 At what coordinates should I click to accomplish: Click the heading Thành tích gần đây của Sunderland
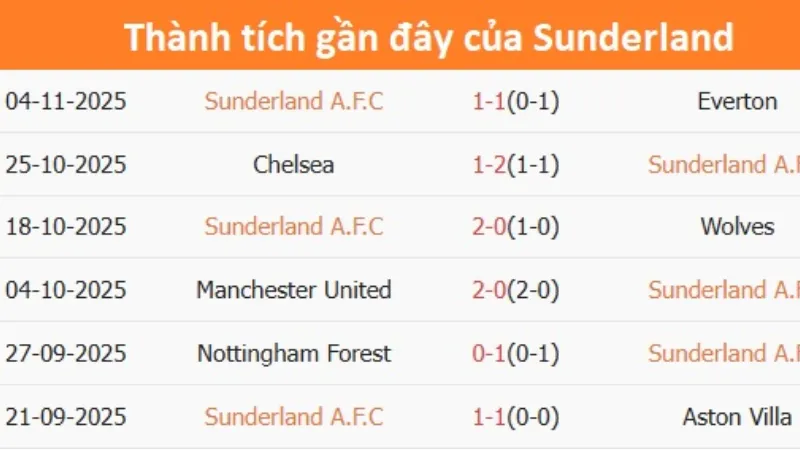click(429, 38)
